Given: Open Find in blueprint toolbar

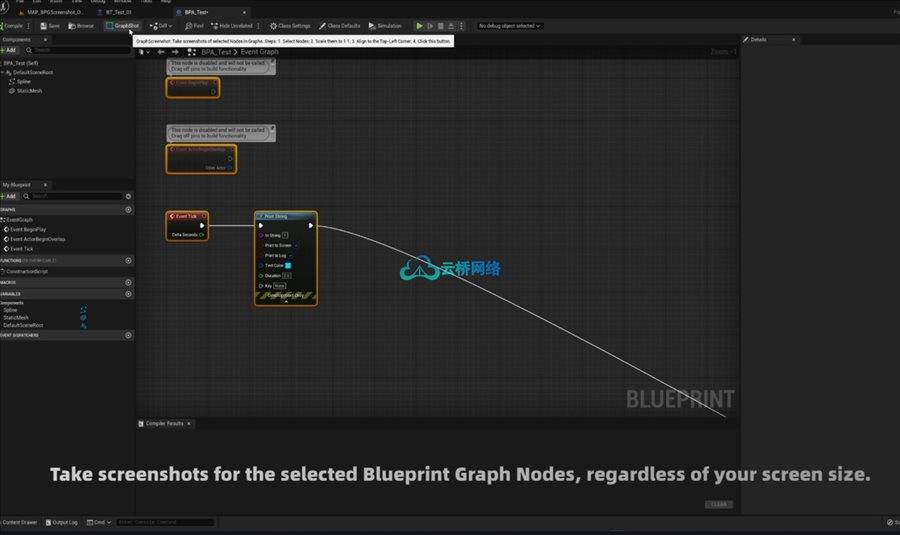Looking at the screenshot, I should (194, 26).
